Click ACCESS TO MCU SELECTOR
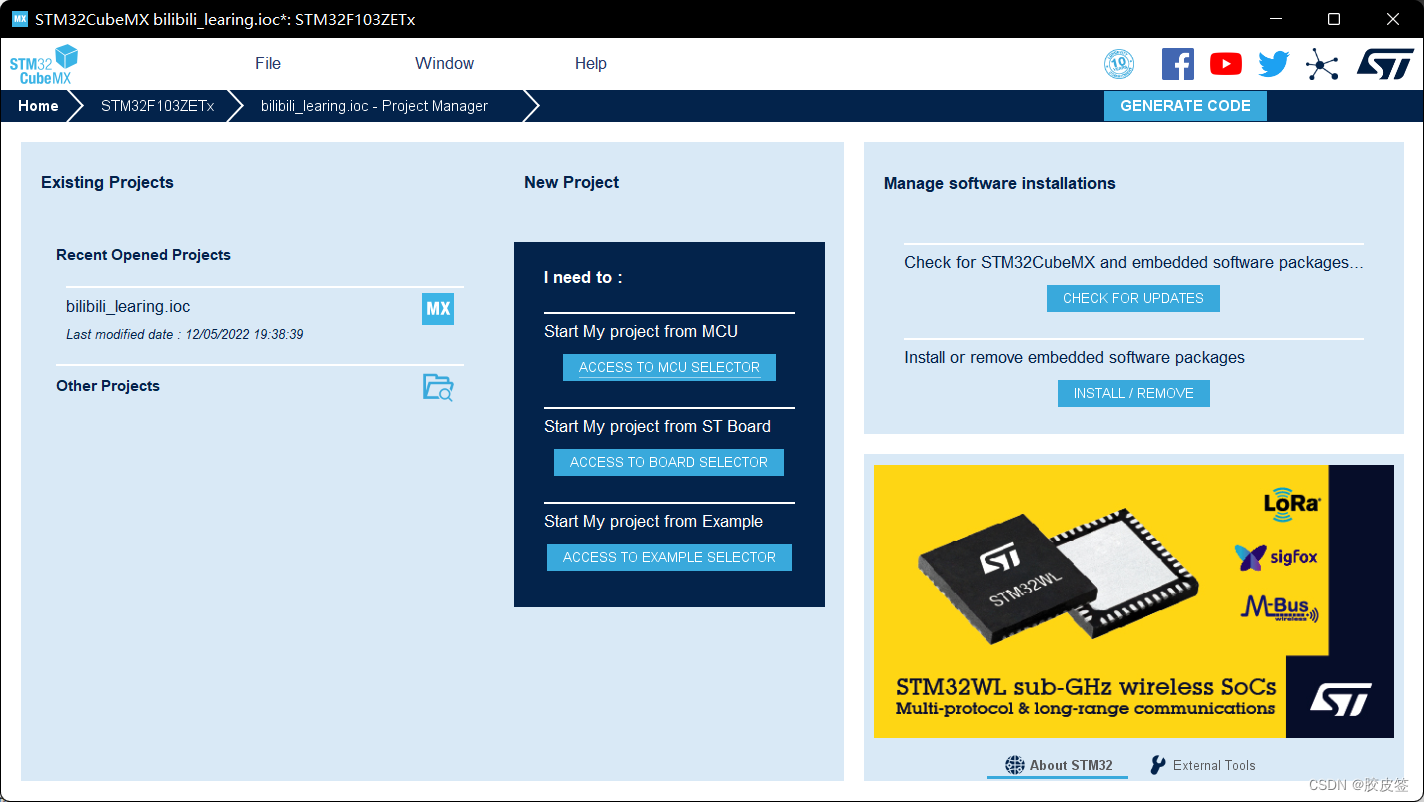The image size is (1424, 802). [669, 367]
